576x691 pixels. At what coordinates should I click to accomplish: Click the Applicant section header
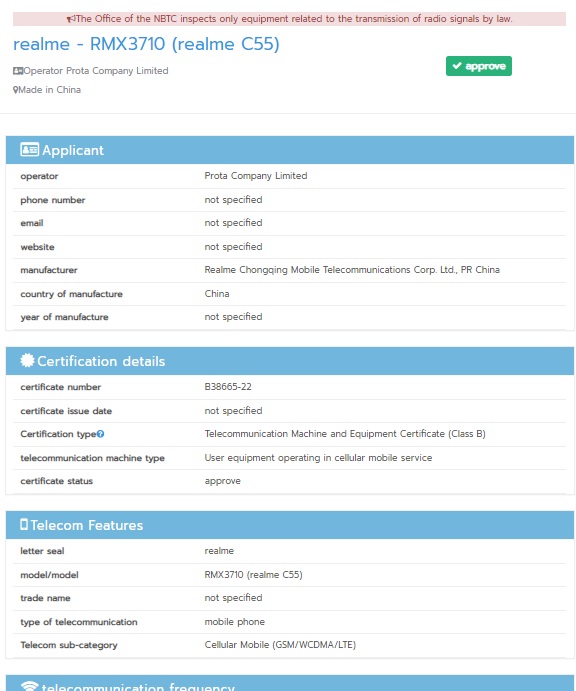click(290, 150)
